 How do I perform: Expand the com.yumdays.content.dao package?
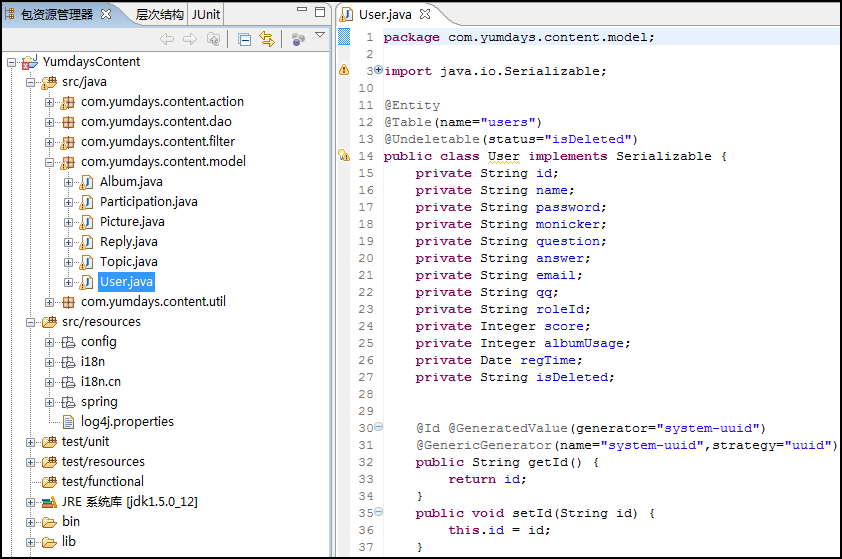pos(49,122)
